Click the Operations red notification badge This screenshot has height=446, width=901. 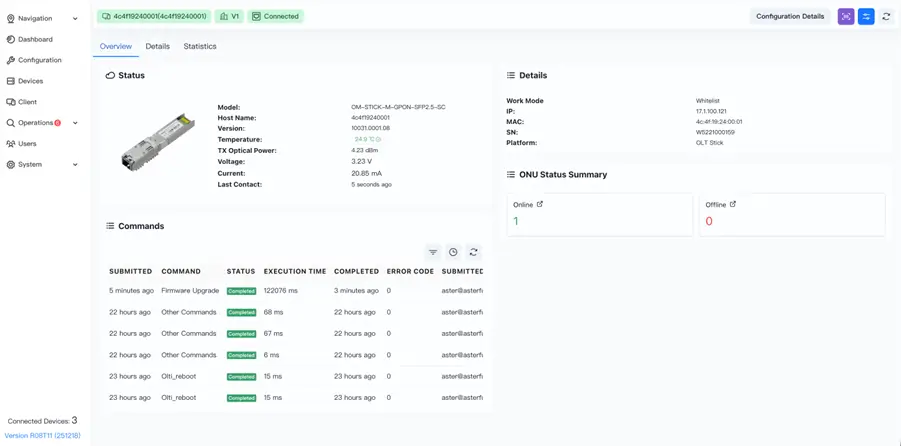click(x=57, y=123)
